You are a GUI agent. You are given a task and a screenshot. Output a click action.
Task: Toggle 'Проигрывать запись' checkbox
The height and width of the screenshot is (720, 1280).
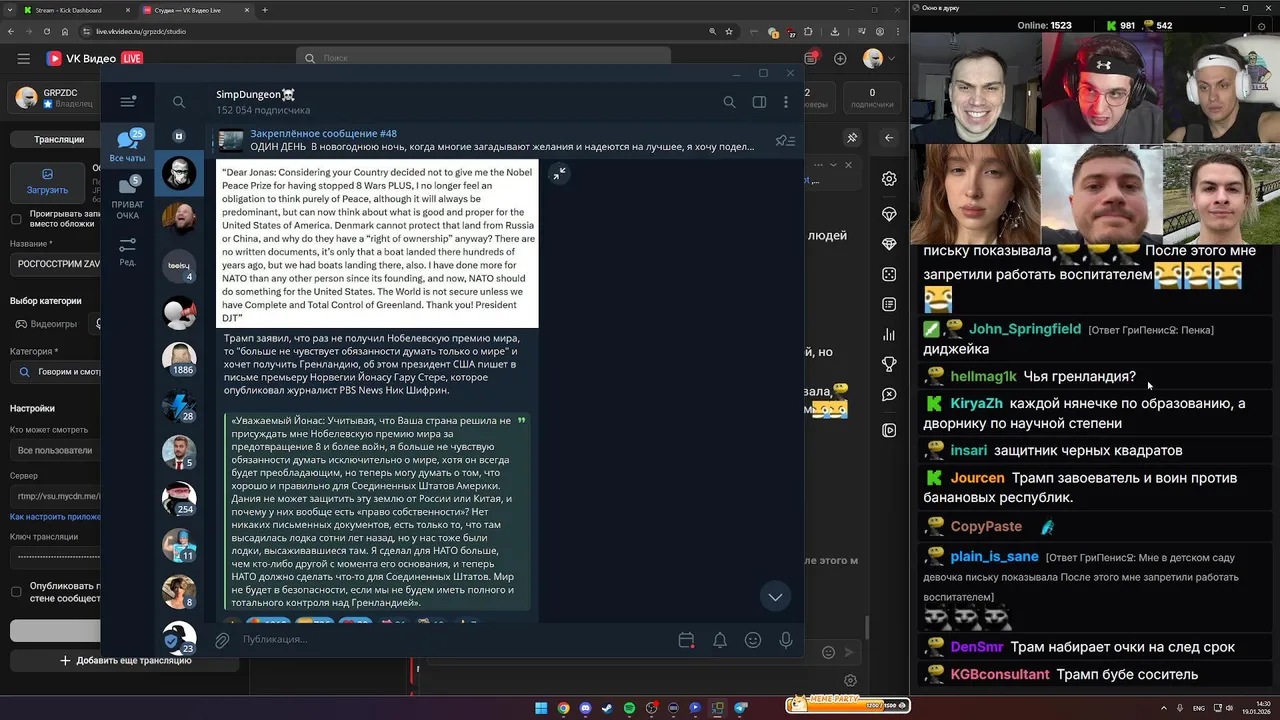(x=16, y=218)
